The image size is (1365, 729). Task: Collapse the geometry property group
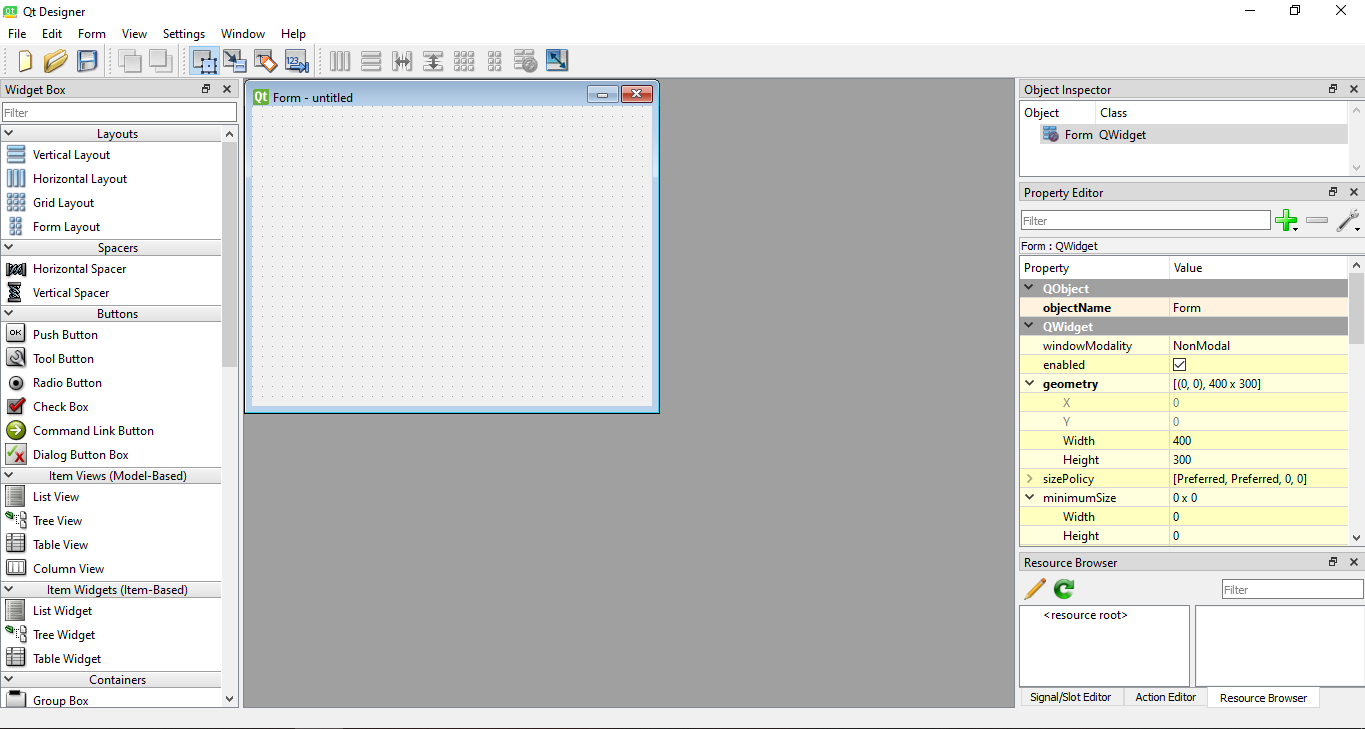[1030, 384]
